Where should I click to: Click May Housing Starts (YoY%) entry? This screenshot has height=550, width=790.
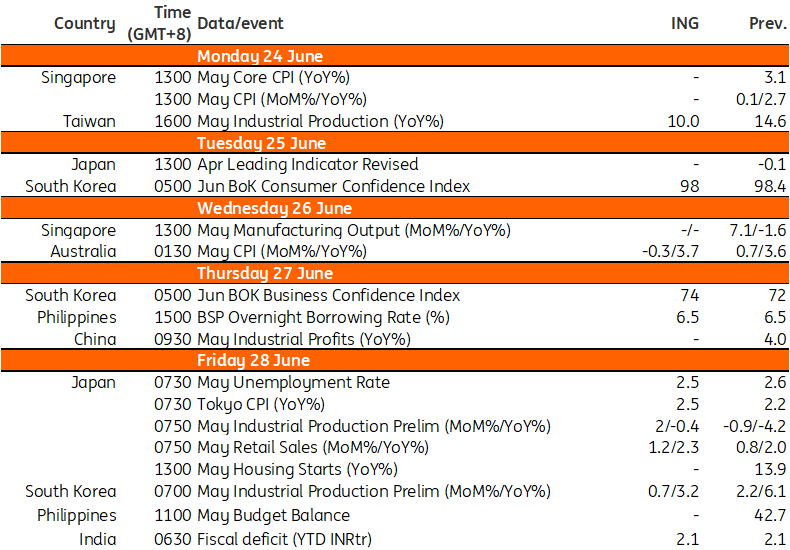pyautogui.click(x=298, y=469)
